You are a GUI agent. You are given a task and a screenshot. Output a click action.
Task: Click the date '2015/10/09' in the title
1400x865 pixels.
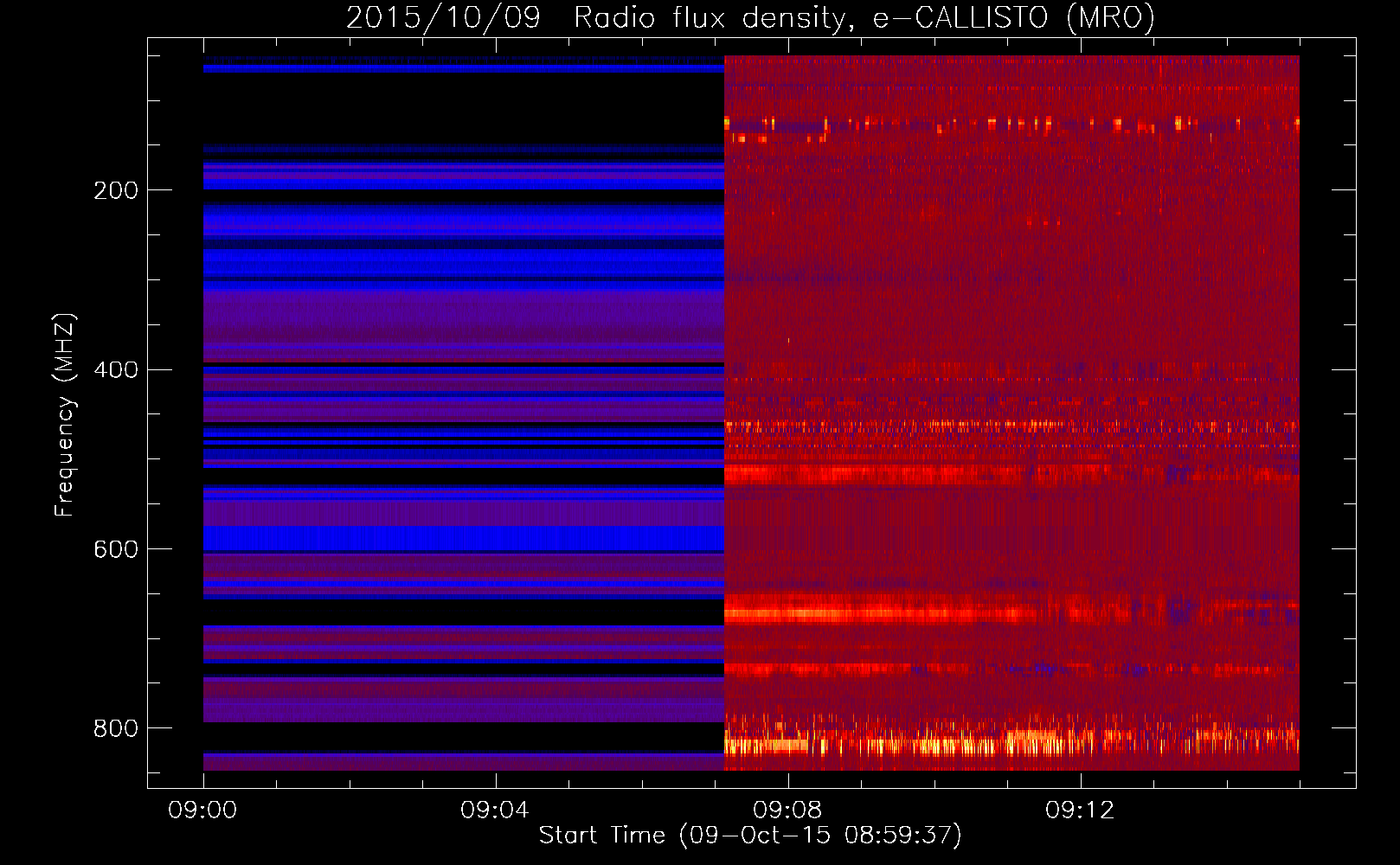tap(444, 18)
